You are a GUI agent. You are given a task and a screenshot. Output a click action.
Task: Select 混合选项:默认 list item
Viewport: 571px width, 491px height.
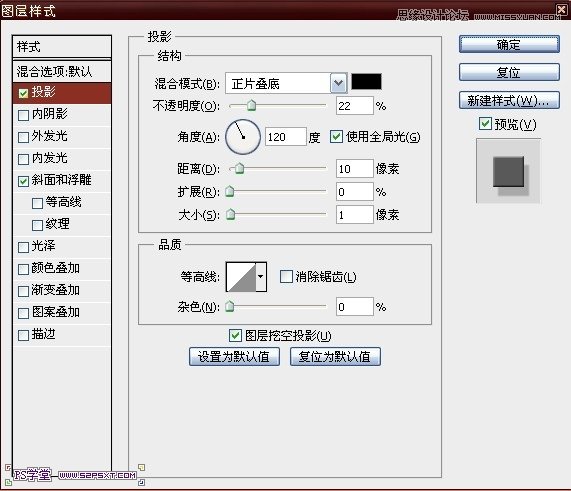(x=62, y=71)
